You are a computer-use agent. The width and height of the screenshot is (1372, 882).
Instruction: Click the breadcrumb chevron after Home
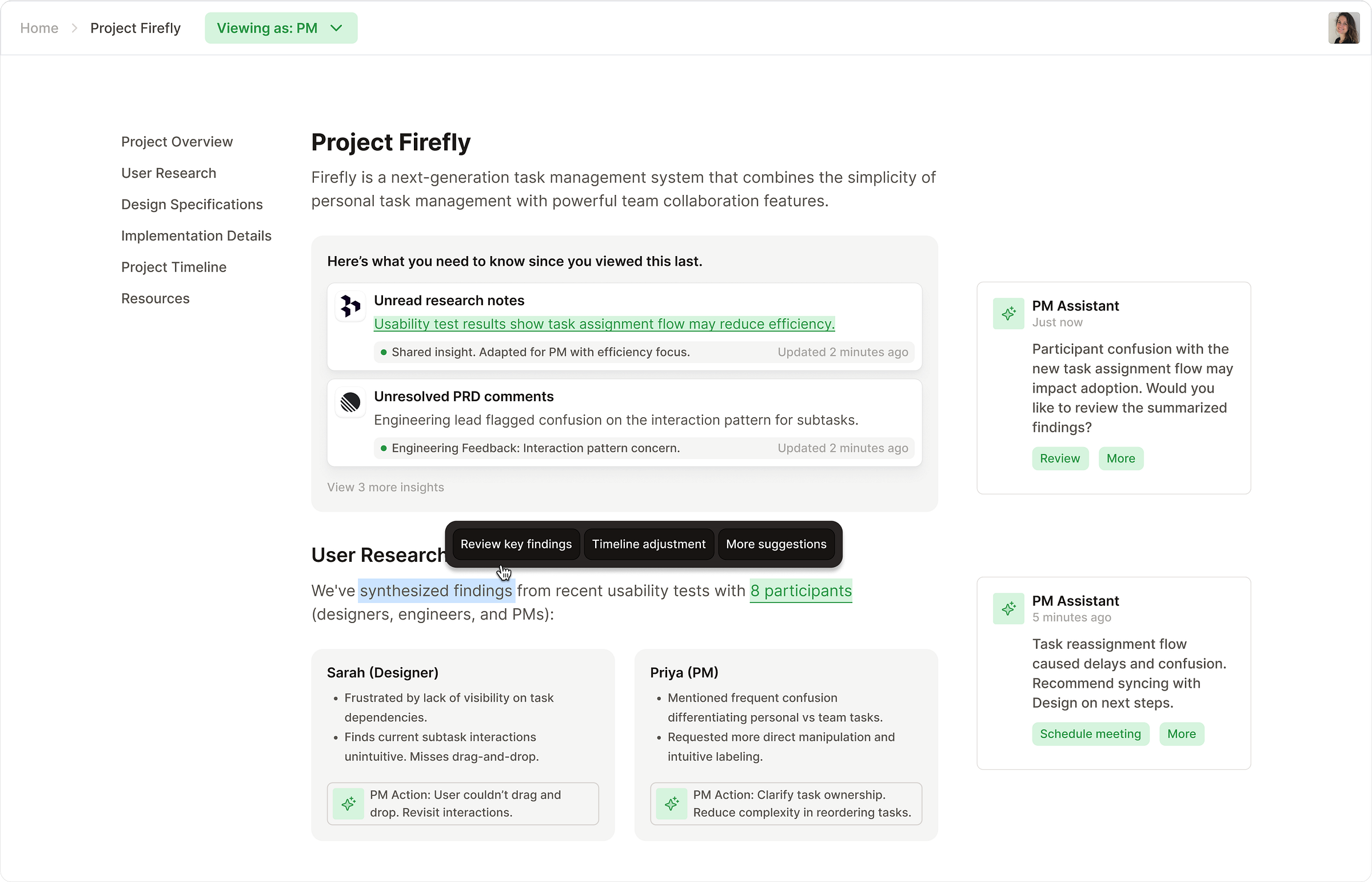74,28
